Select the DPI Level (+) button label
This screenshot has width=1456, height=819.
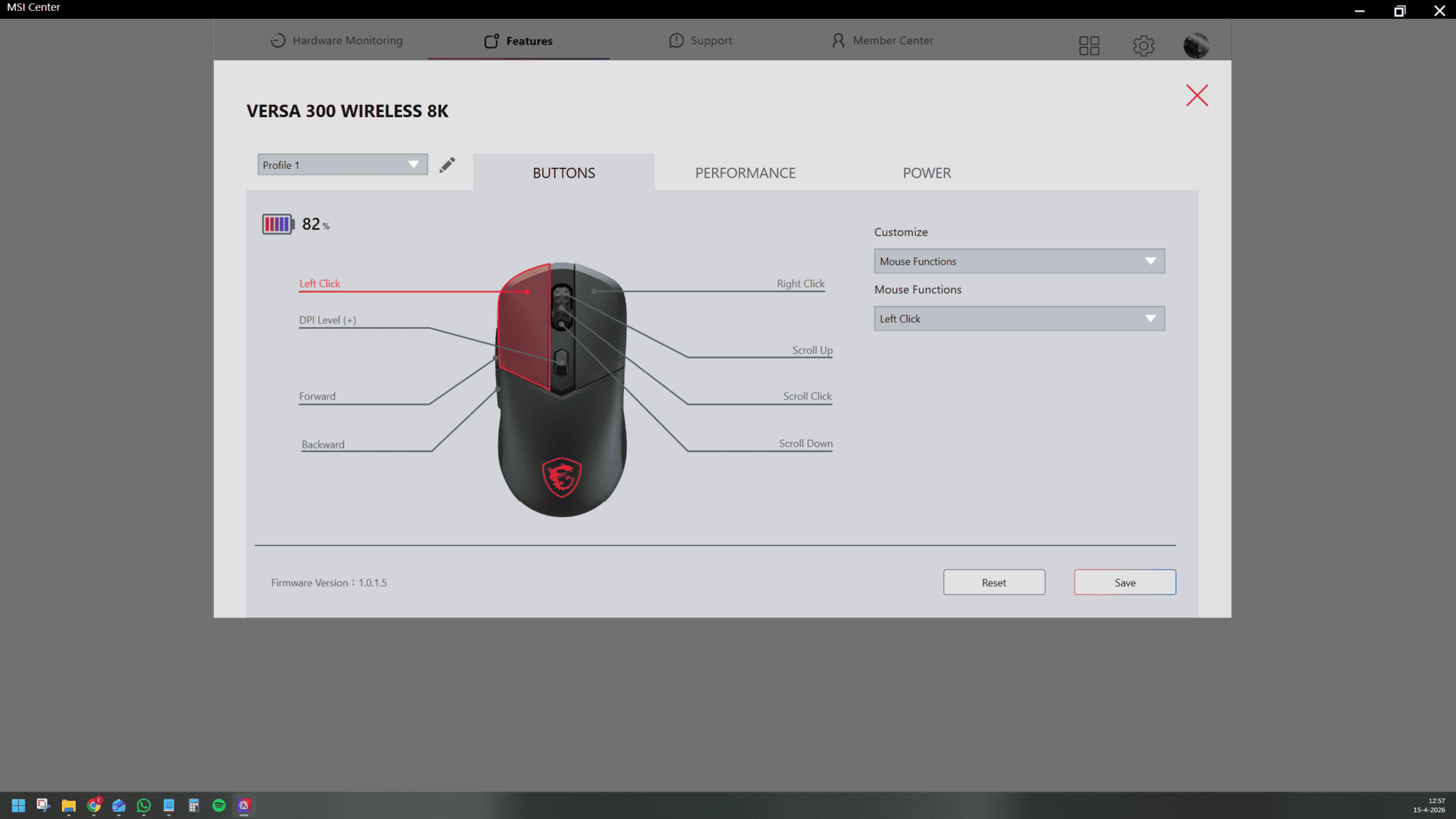(x=328, y=320)
